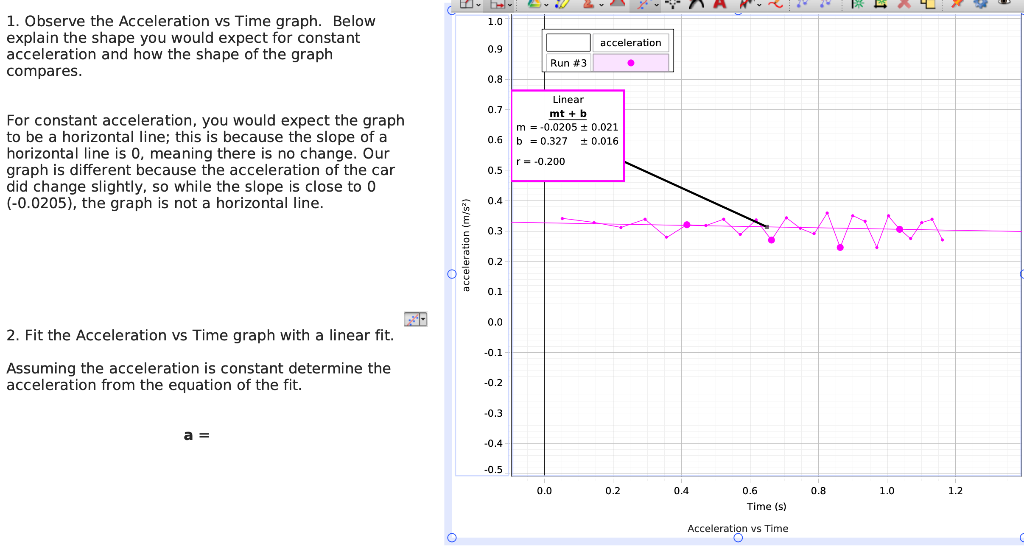Image resolution: width=1024 pixels, height=557 pixels.
Task: Click the slope value m = -0.0205 ± 0.021
Action: [567, 127]
